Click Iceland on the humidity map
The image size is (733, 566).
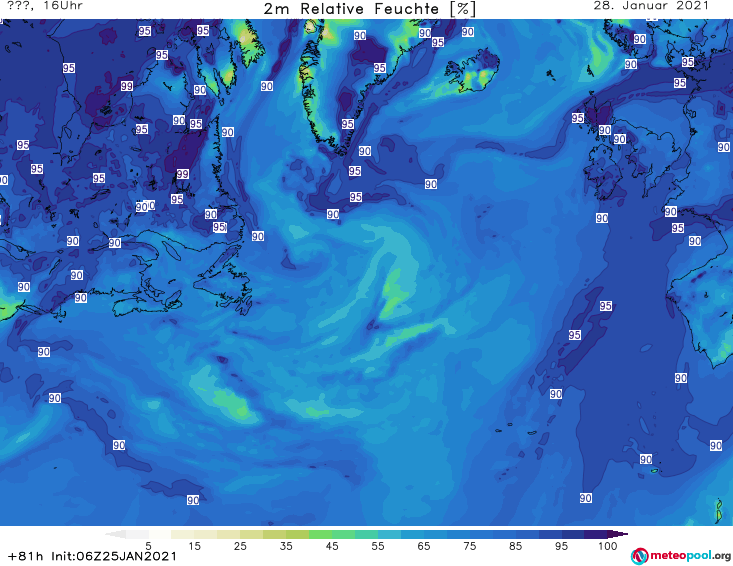[472, 72]
